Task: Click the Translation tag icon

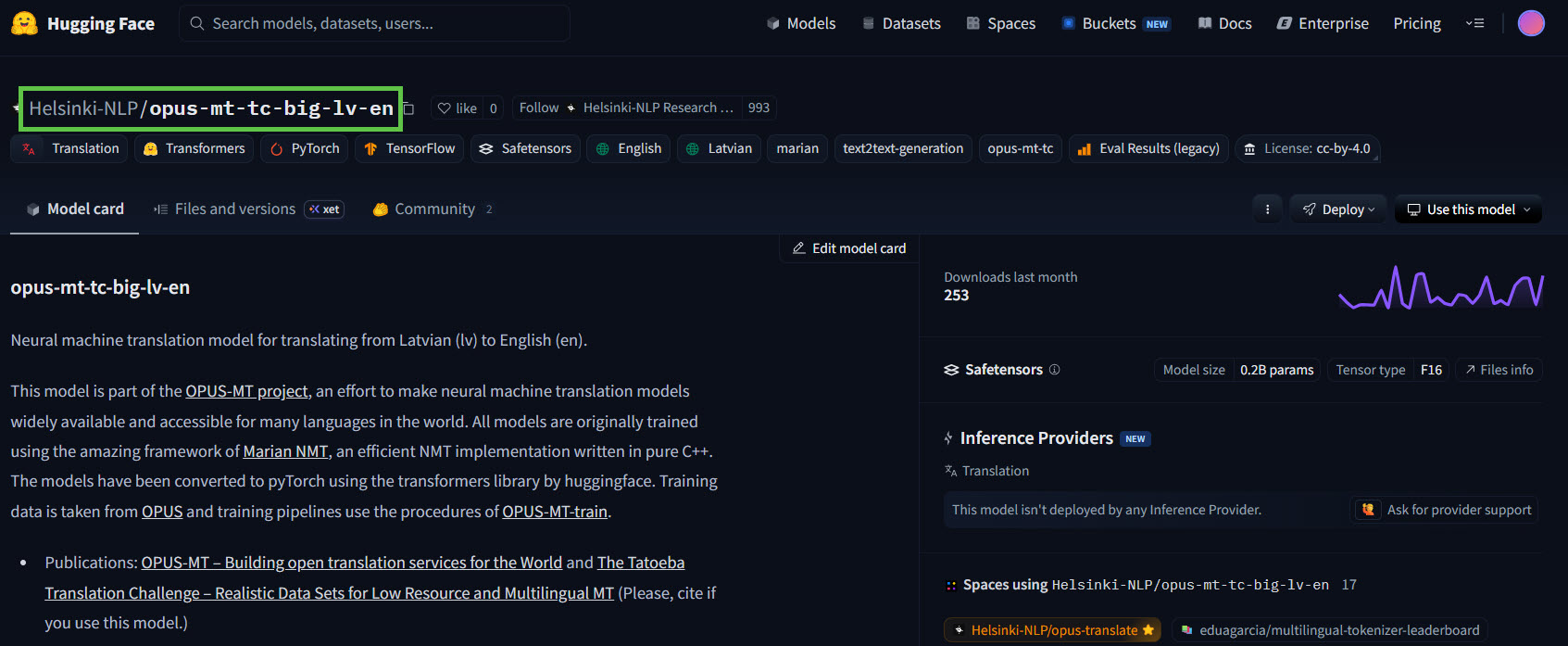Action: [x=29, y=148]
